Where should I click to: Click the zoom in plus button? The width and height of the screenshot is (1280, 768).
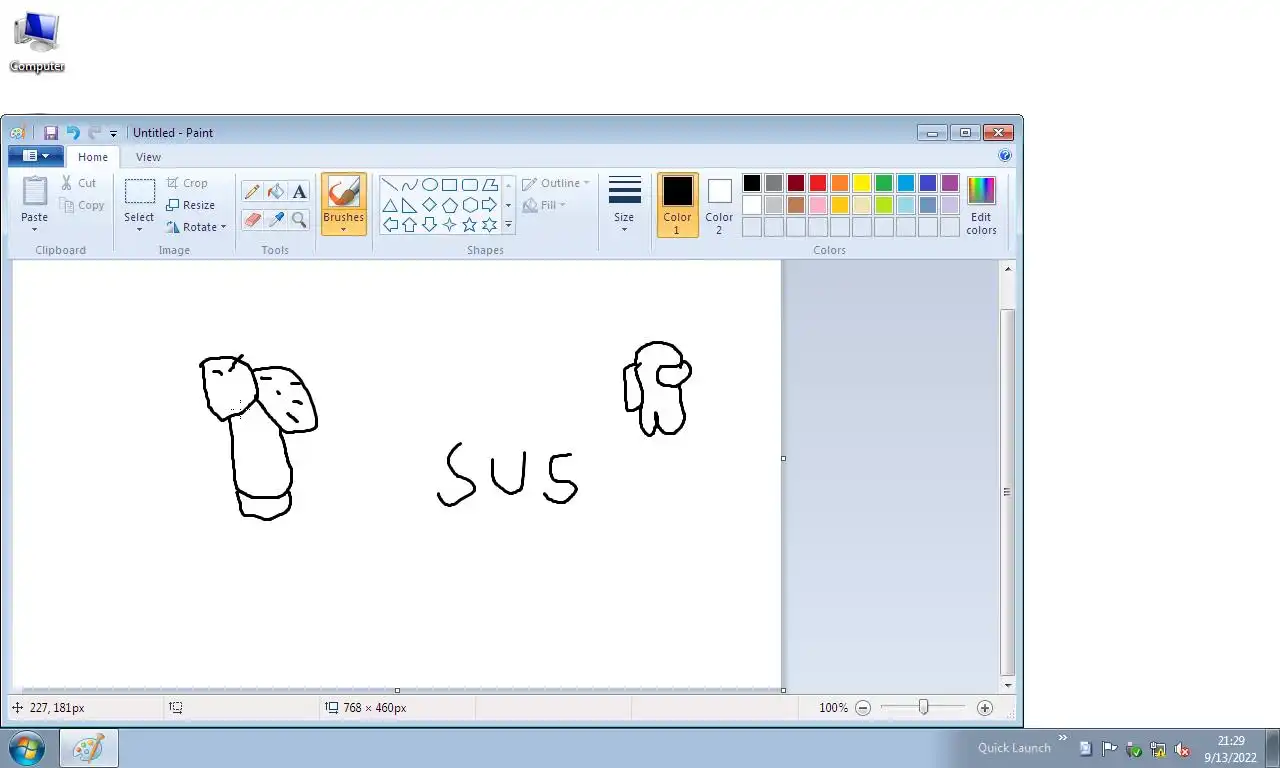pyautogui.click(x=985, y=708)
